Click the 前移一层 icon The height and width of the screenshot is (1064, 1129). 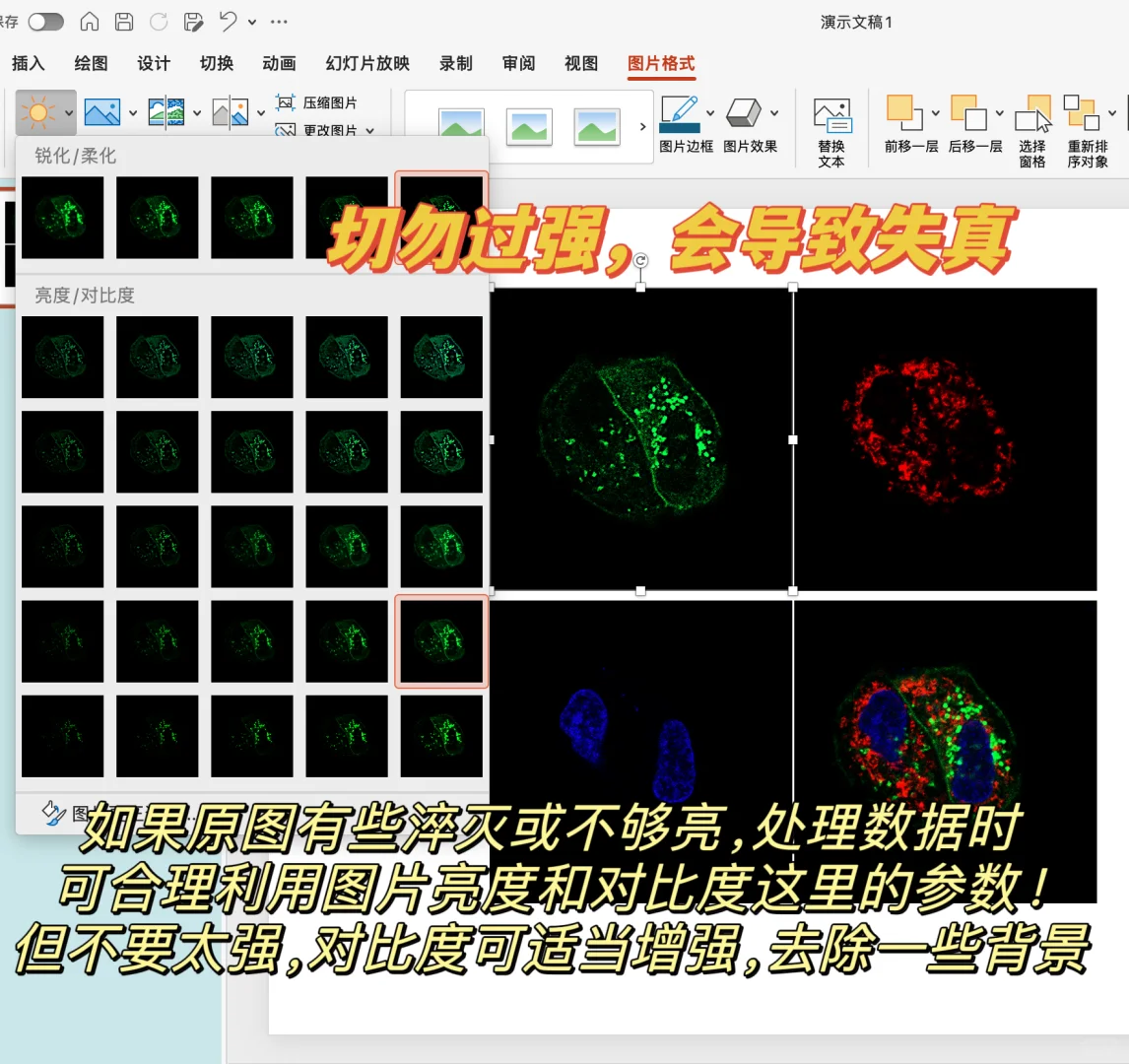tap(903, 113)
